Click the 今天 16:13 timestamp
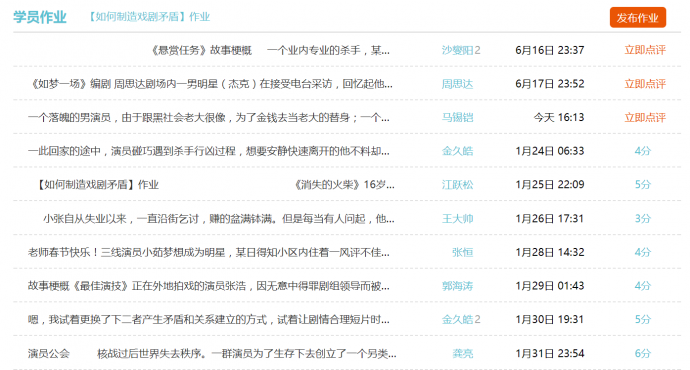Viewport: 690px width, 370px height. point(559,117)
